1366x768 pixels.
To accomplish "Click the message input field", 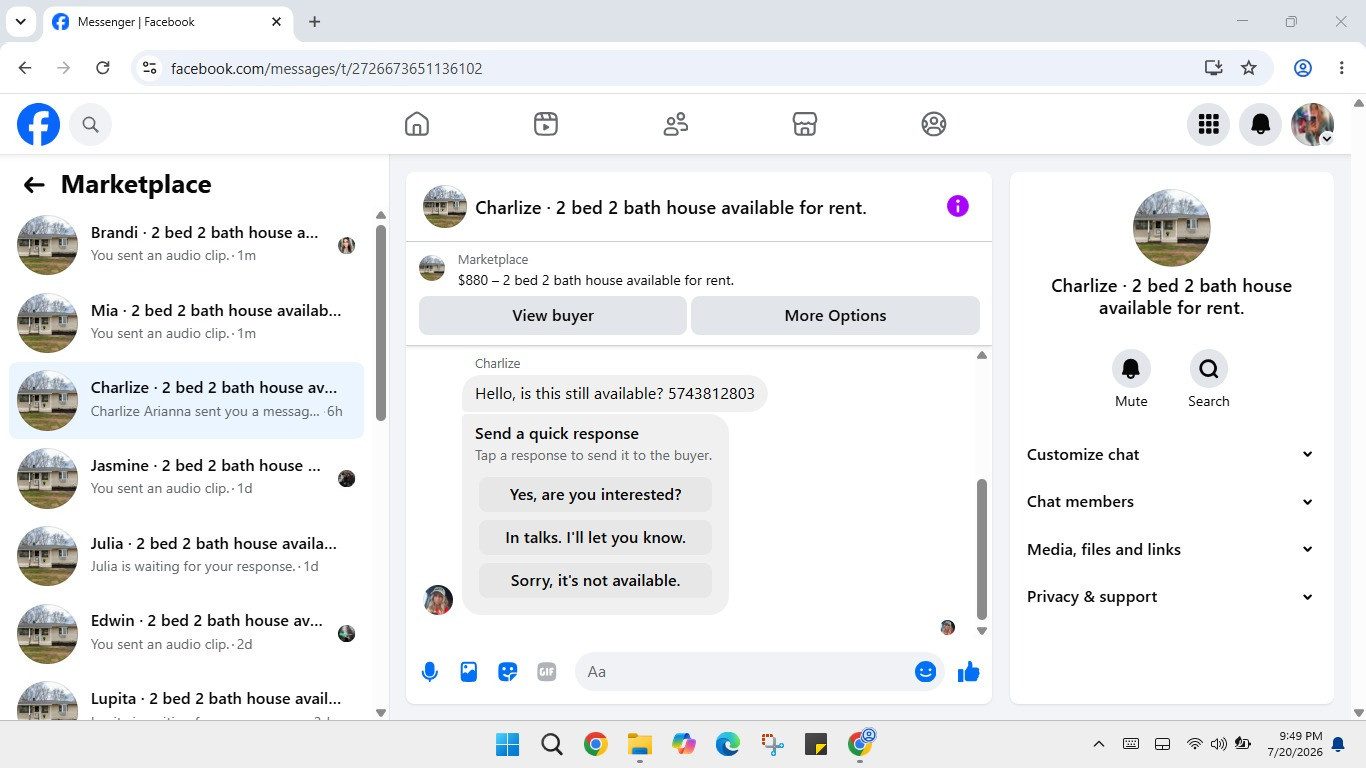I will (x=745, y=672).
